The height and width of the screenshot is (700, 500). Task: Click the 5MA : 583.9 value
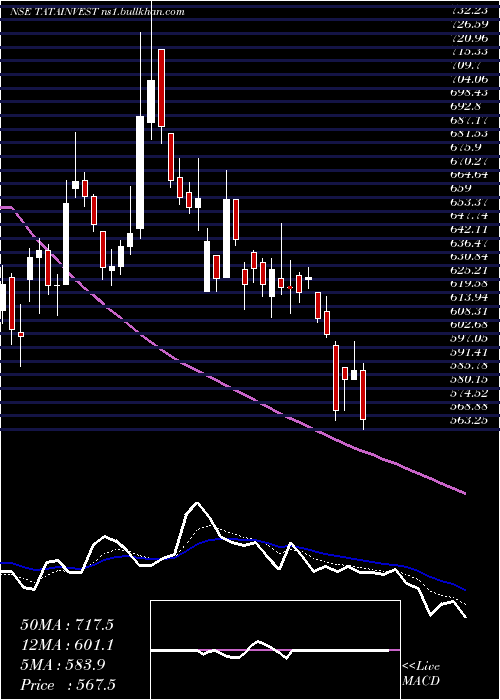click(x=63, y=665)
